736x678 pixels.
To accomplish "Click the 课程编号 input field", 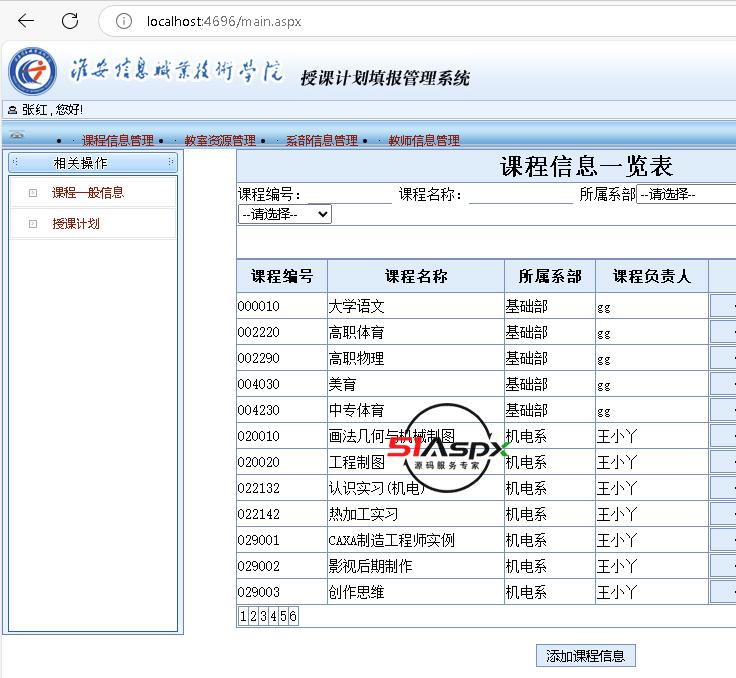I will (349, 195).
